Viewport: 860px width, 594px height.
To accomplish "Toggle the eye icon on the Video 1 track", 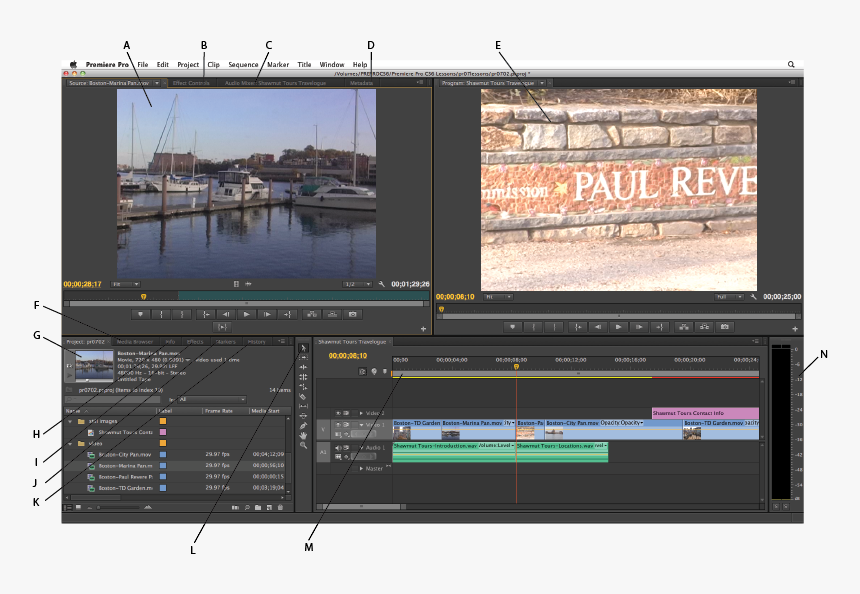I will [x=338, y=425].
